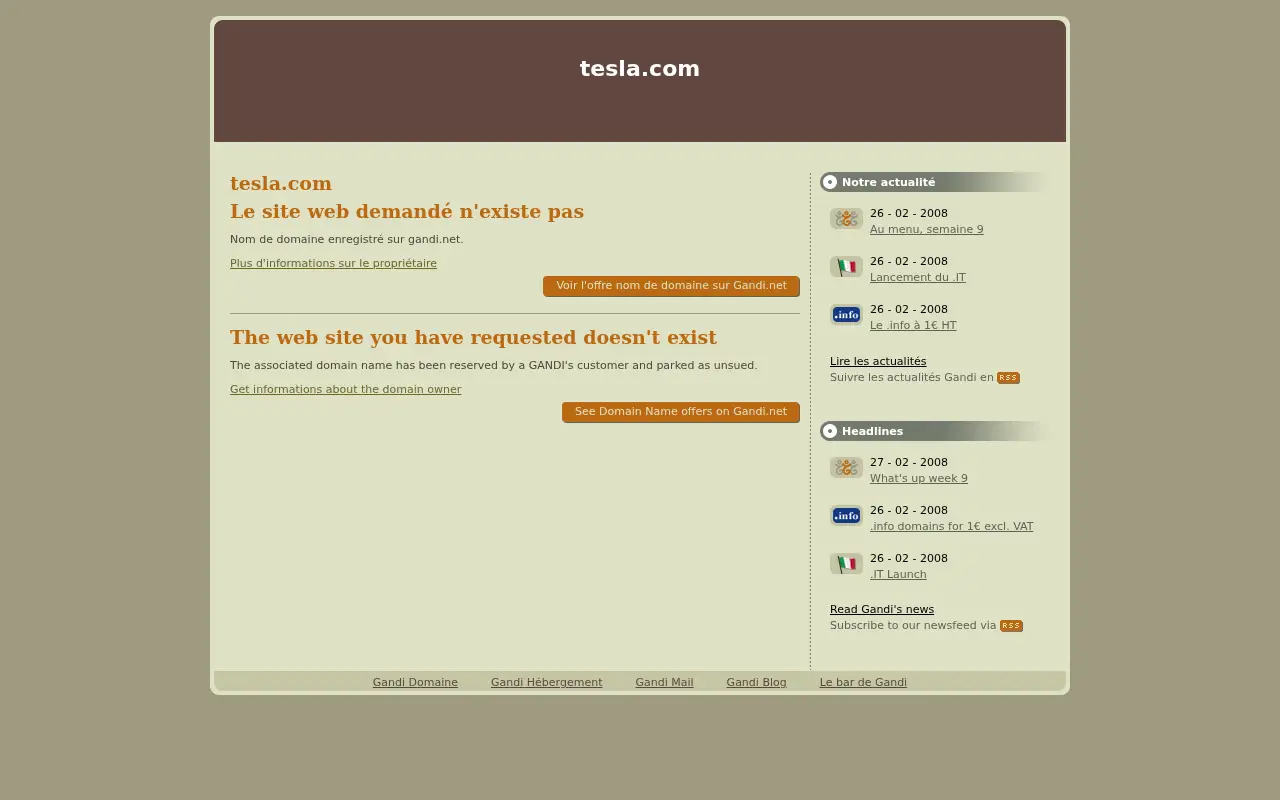1280x800 pixels.
Task: Click the Italian flag icon beside '.IT Launch'
Action: pos(846,564)
